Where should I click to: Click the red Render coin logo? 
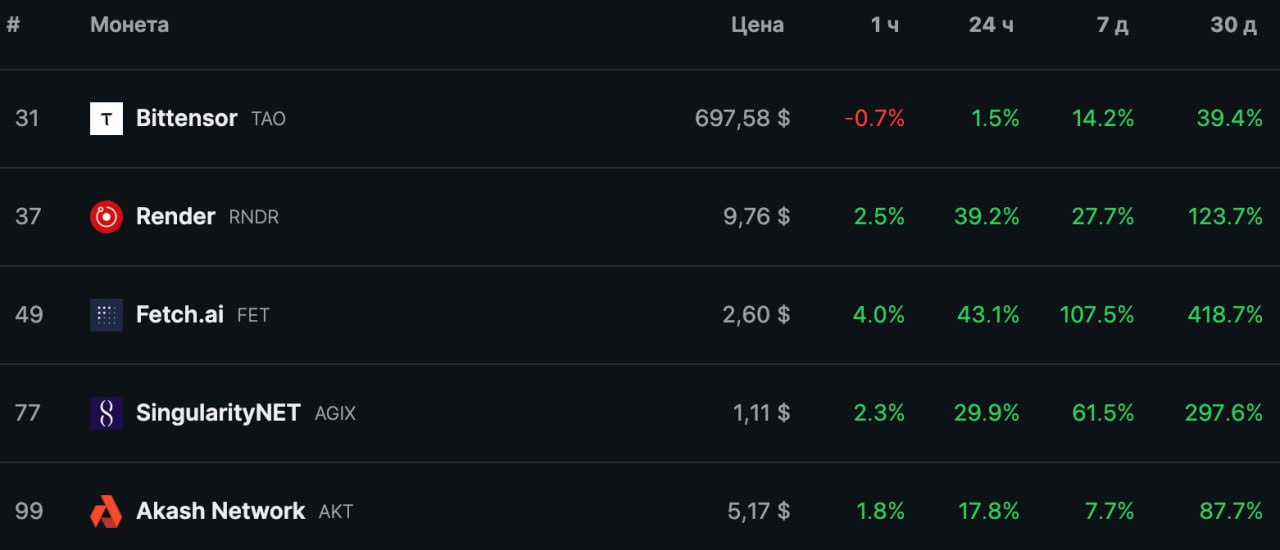pyautogui.click(x=106, y=216)
